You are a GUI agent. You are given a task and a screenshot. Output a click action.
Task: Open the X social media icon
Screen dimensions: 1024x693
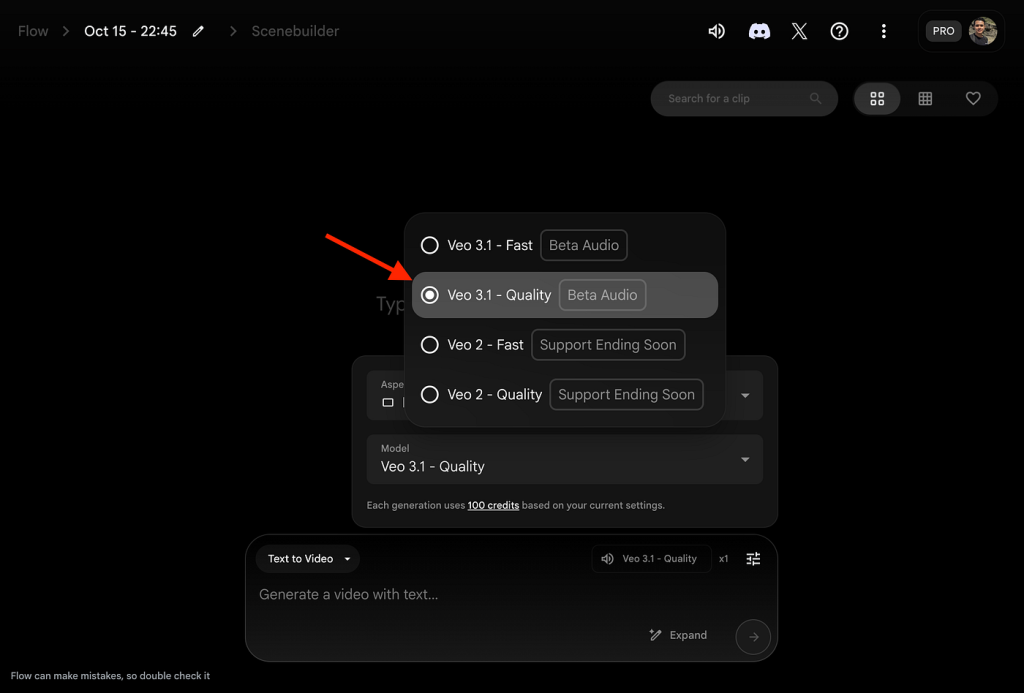click(799, 31)
